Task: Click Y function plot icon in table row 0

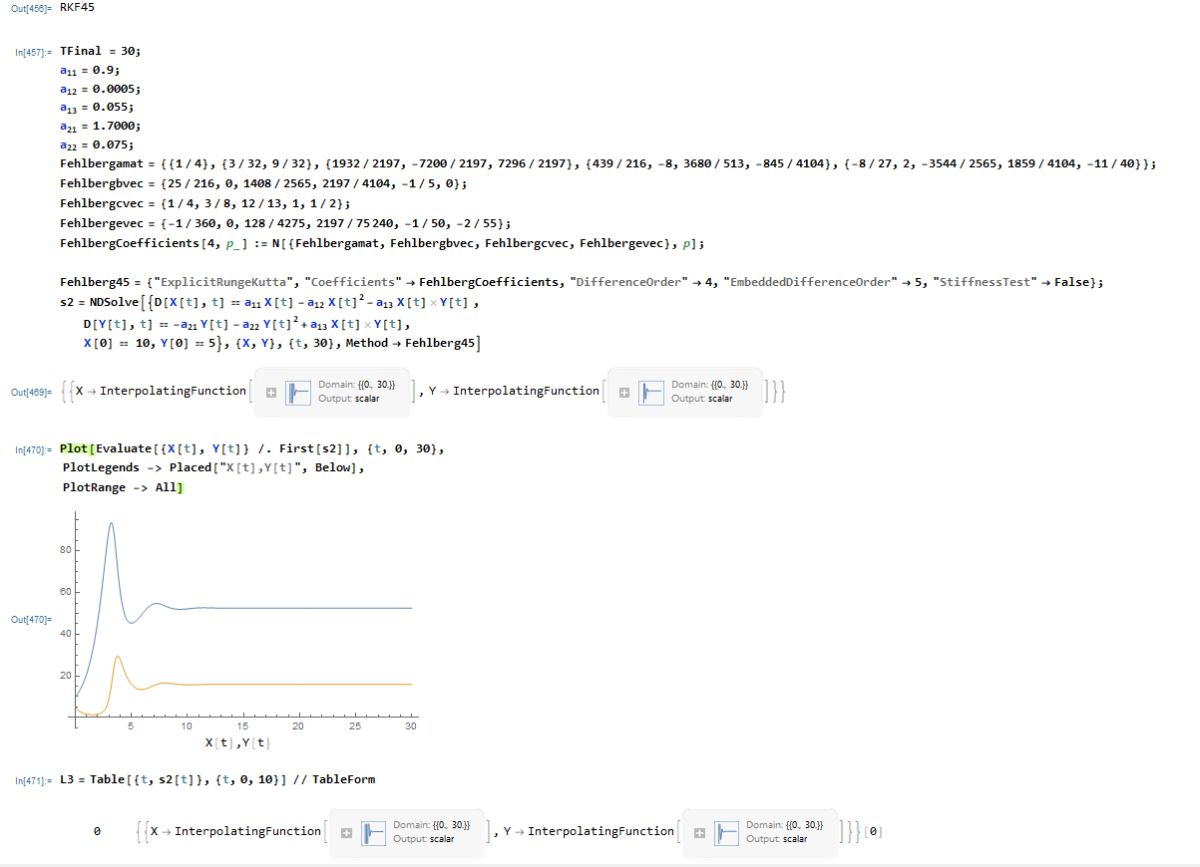Action: click(727, 832)
